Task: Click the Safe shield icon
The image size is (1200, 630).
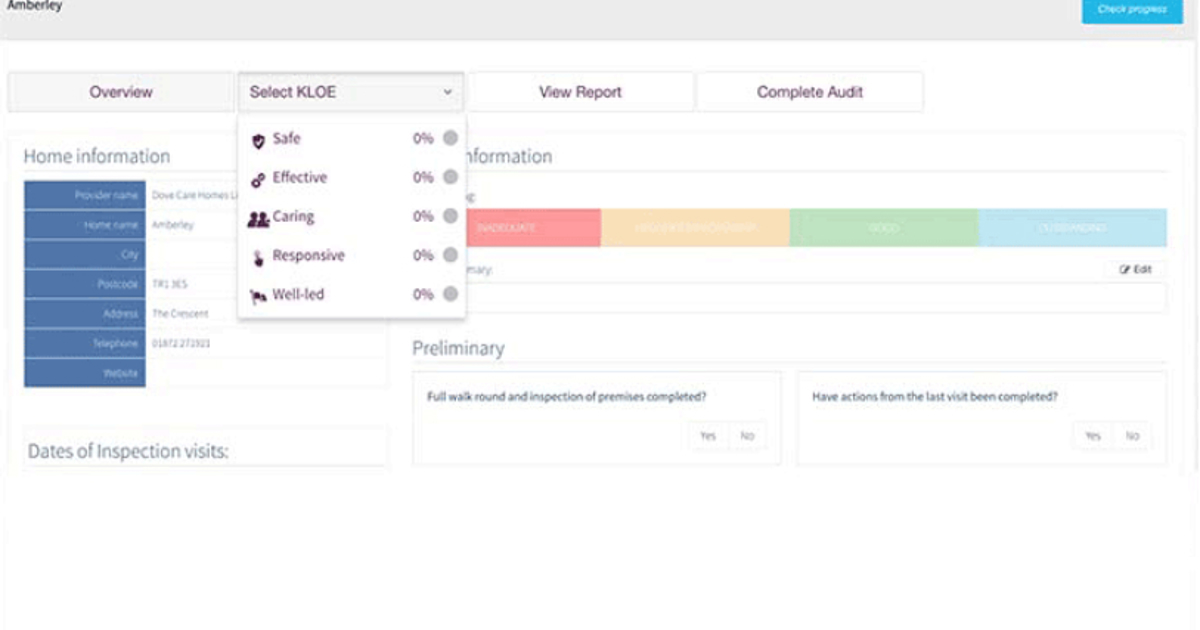Action: (x=258, y=141)
